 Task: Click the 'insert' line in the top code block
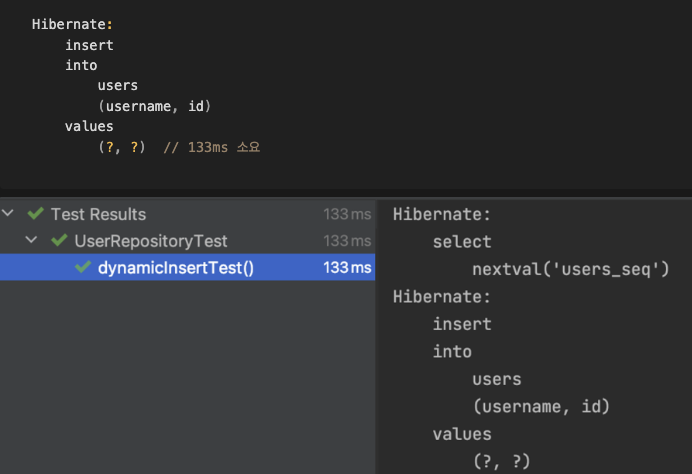[x=89, y=45]
